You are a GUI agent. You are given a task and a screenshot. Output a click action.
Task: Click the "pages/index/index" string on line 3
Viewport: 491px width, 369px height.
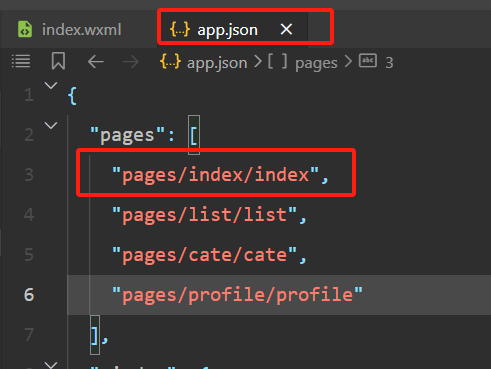coord(215,175)
